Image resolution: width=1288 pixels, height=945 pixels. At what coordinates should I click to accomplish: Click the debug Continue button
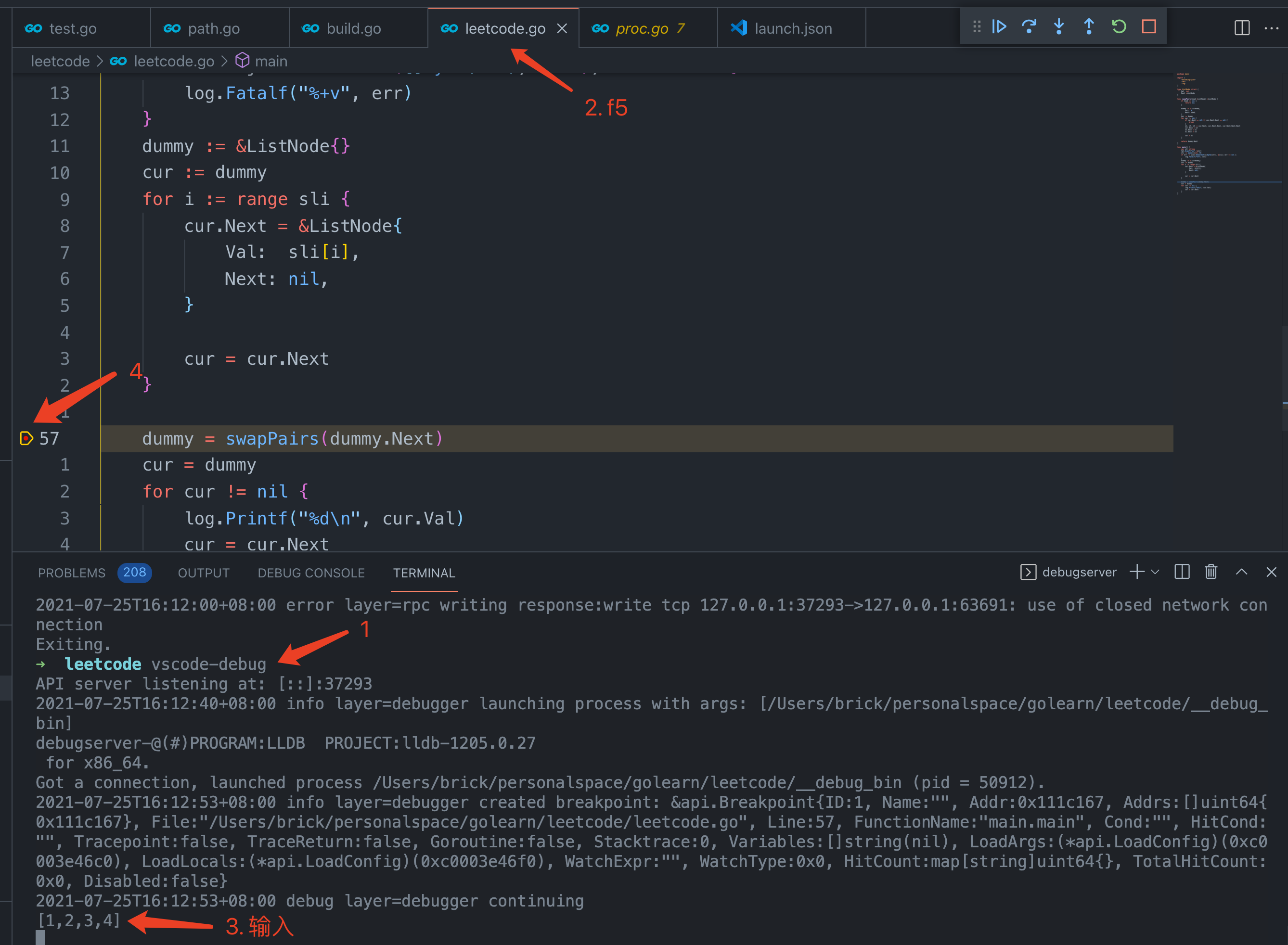click(x=999, y=27)
